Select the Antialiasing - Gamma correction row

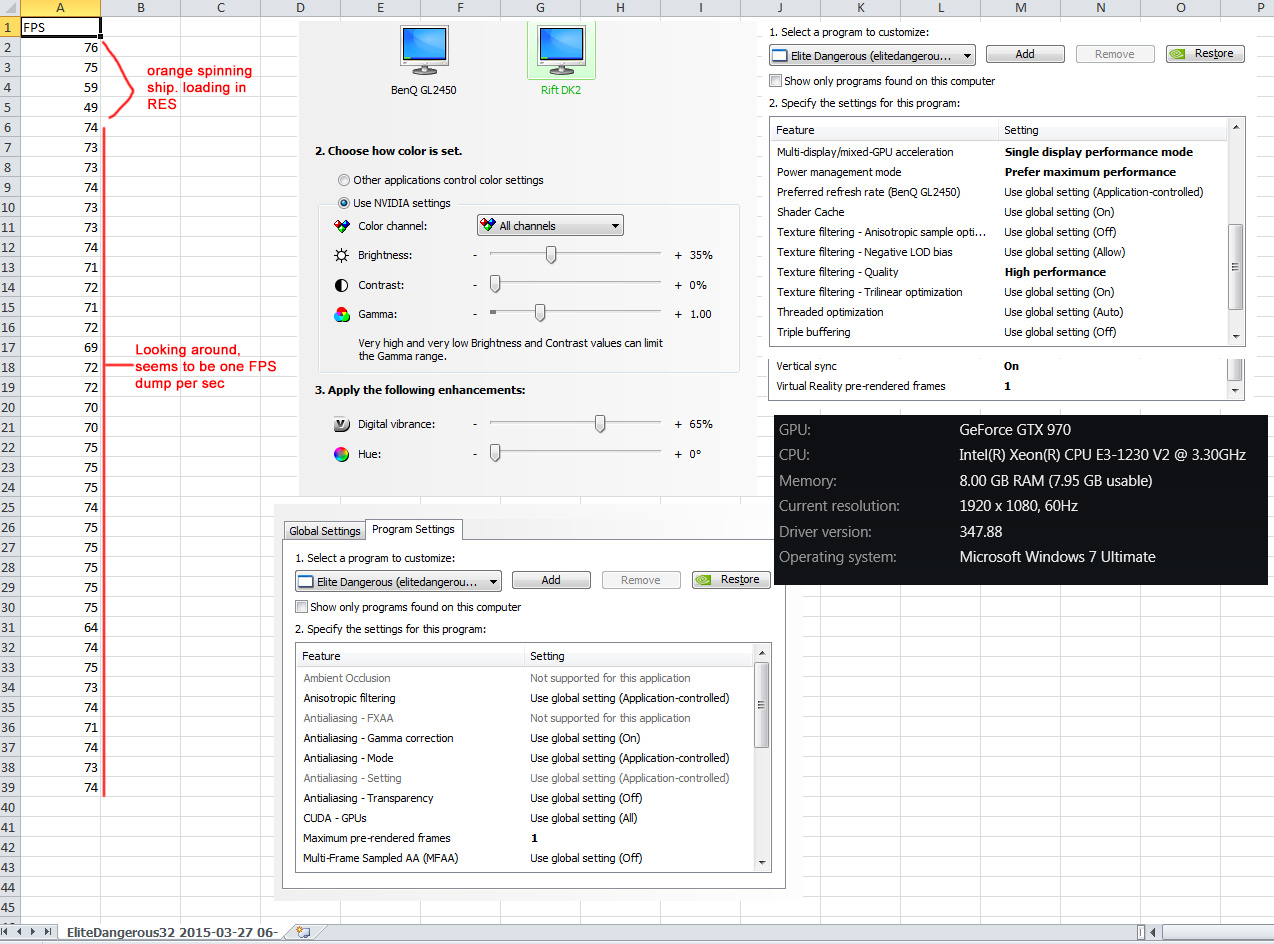click(x=526, y=738)
